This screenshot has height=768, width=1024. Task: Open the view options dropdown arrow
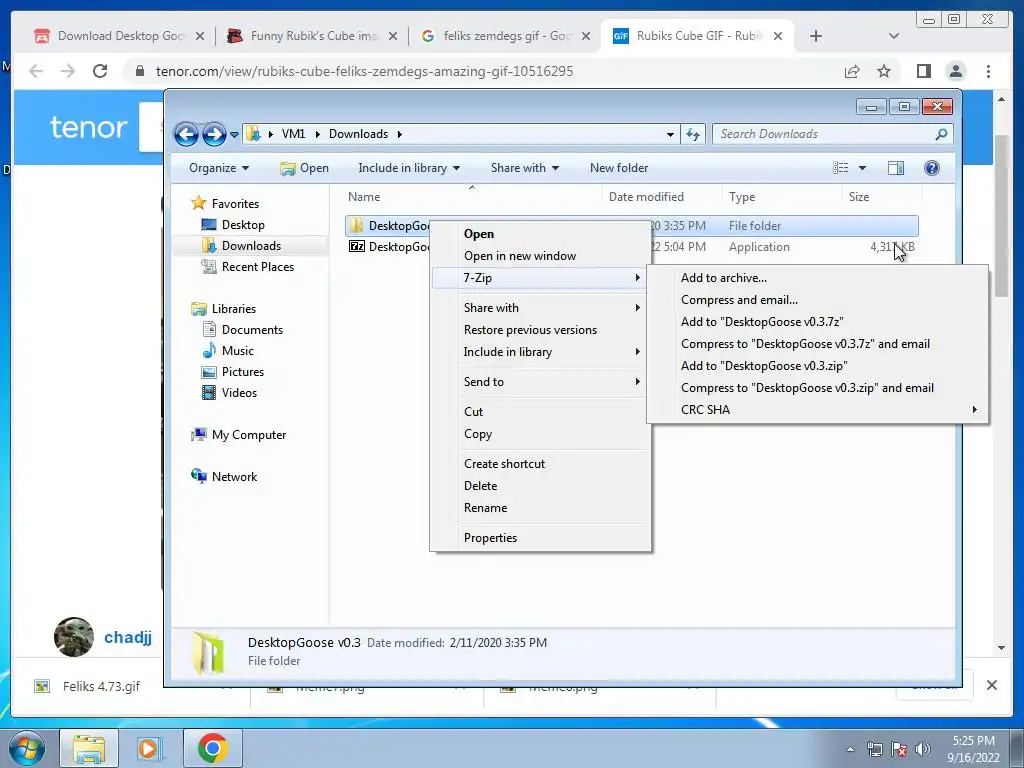click(x=862, y=168)
